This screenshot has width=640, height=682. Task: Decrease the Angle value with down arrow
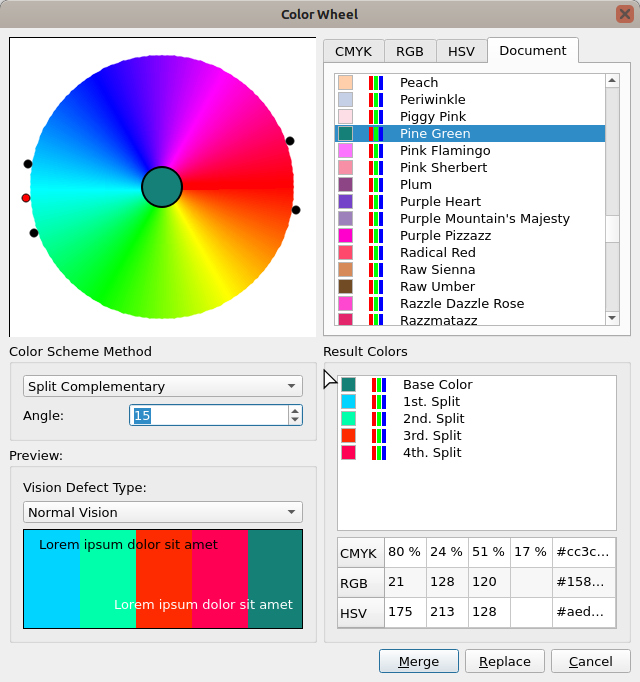(x=294, y=420)
